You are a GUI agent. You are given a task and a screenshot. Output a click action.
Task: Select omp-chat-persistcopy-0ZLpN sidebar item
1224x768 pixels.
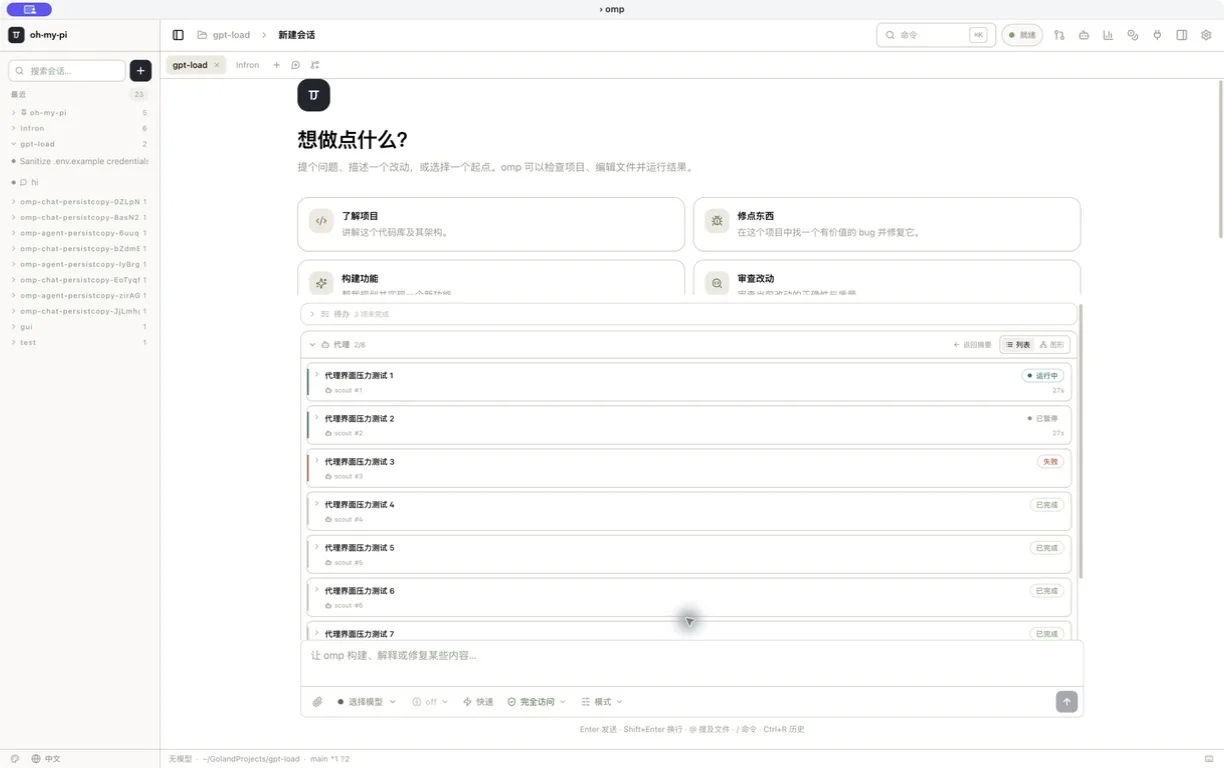80,202
